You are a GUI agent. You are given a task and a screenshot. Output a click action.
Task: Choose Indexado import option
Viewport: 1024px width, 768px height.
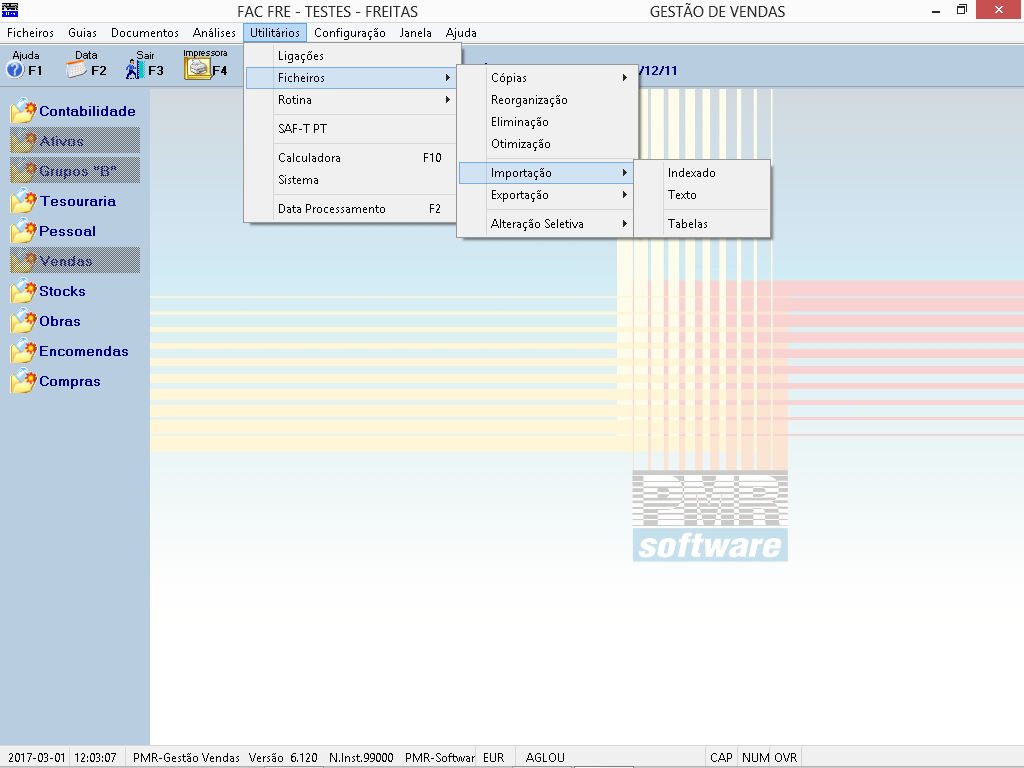[702, 173]
